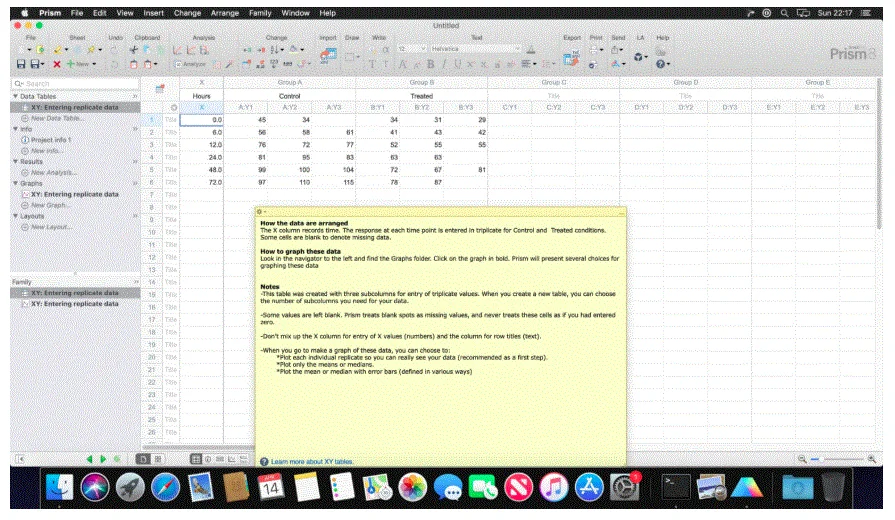Open the Help question mark icon

point(660,64)
